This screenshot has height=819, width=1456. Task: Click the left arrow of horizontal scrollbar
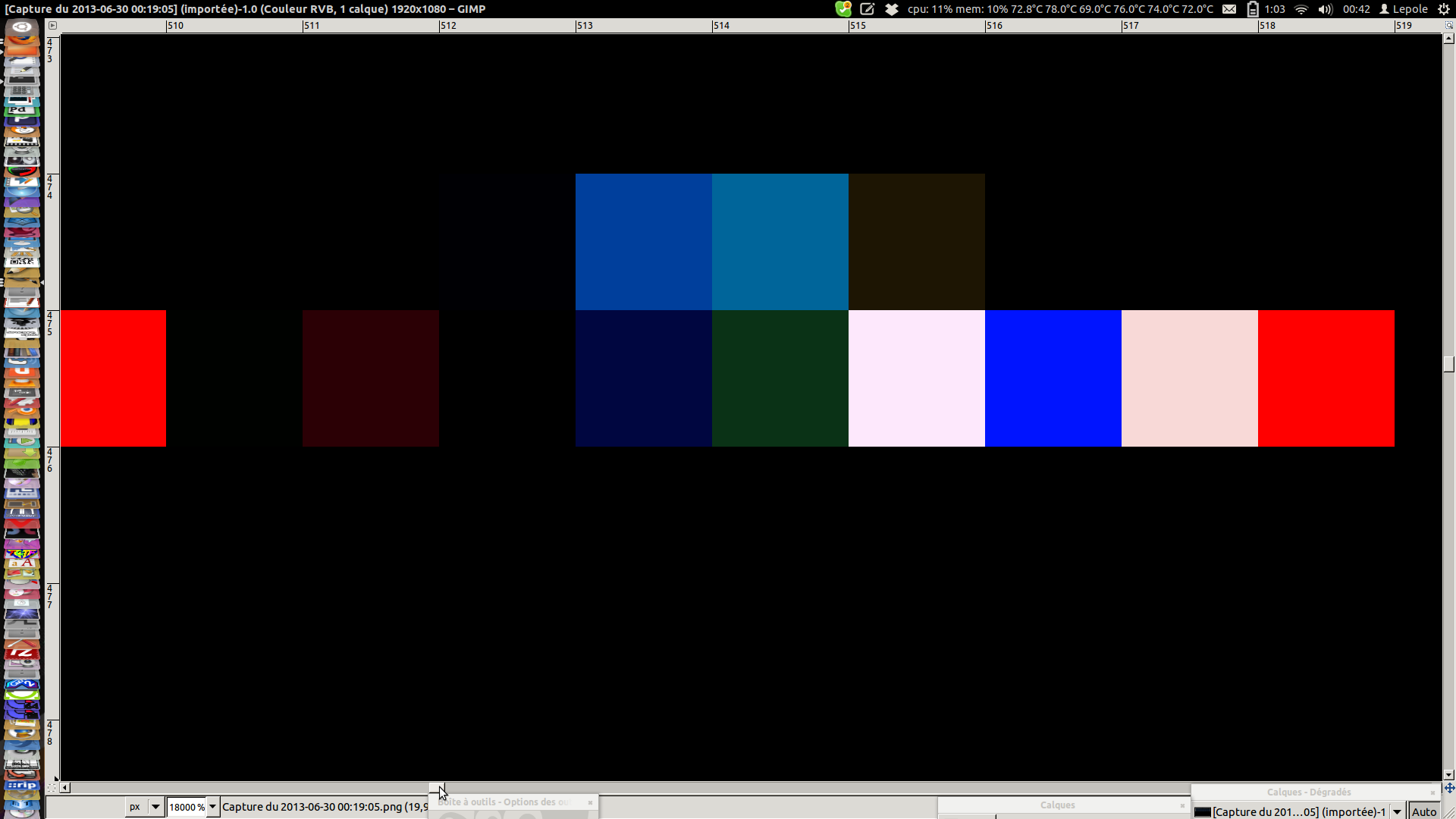65,788
